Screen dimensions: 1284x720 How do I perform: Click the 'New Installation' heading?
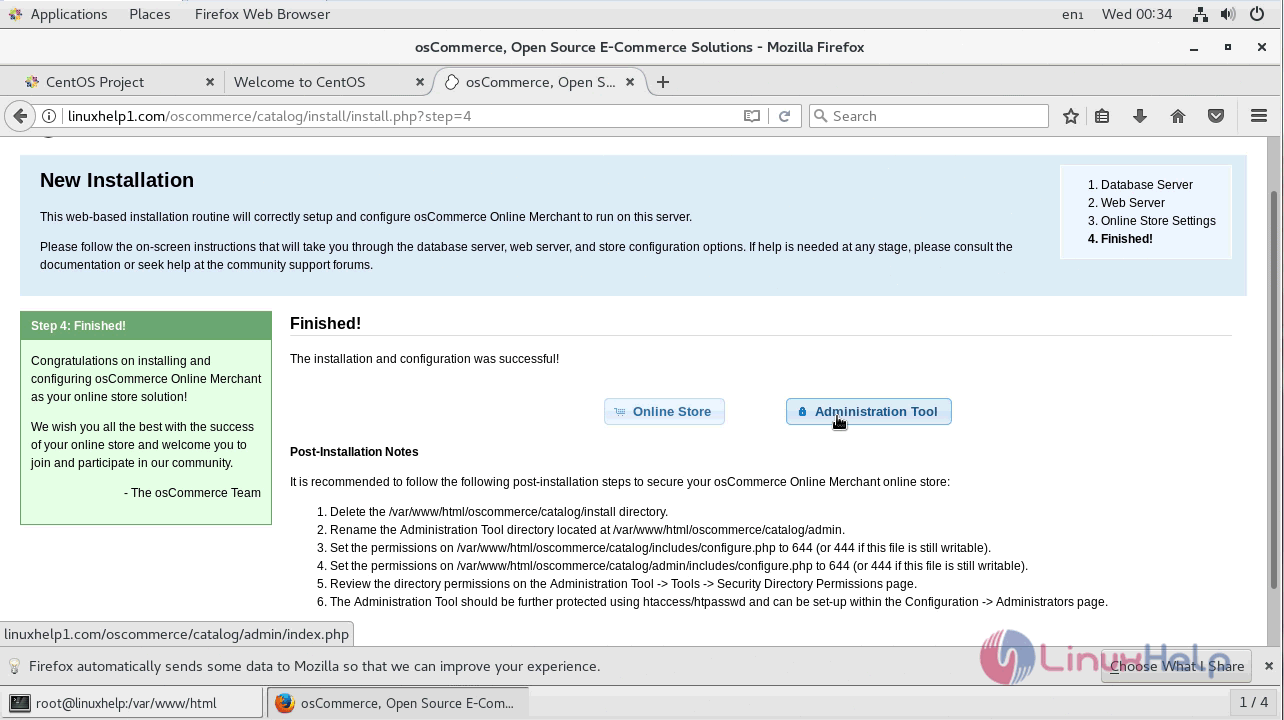(x=117, y=180)
